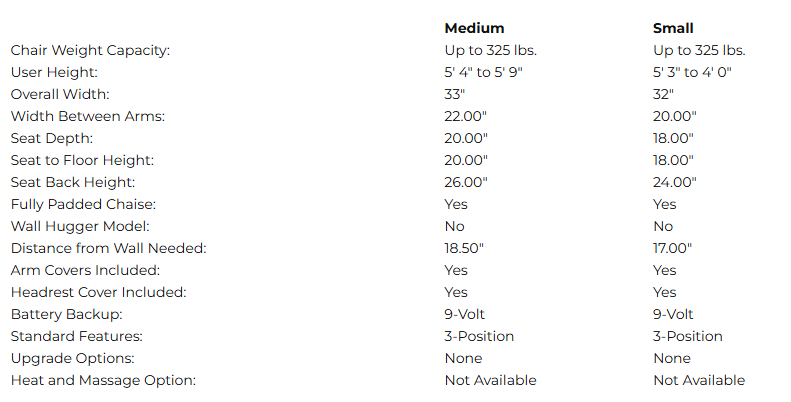Select the Headrest Cover Included label
This screenshot has height=402, width=791.
coord(96,292)
